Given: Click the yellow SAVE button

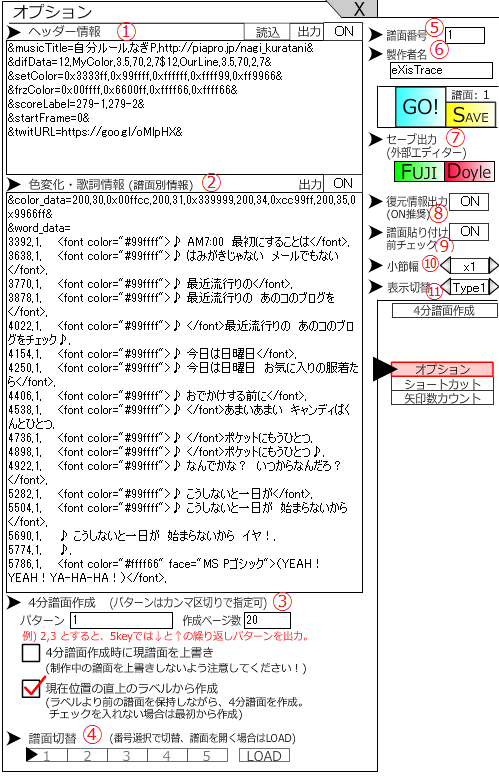Looking at the screenshot, I should [x=470, y=115].
